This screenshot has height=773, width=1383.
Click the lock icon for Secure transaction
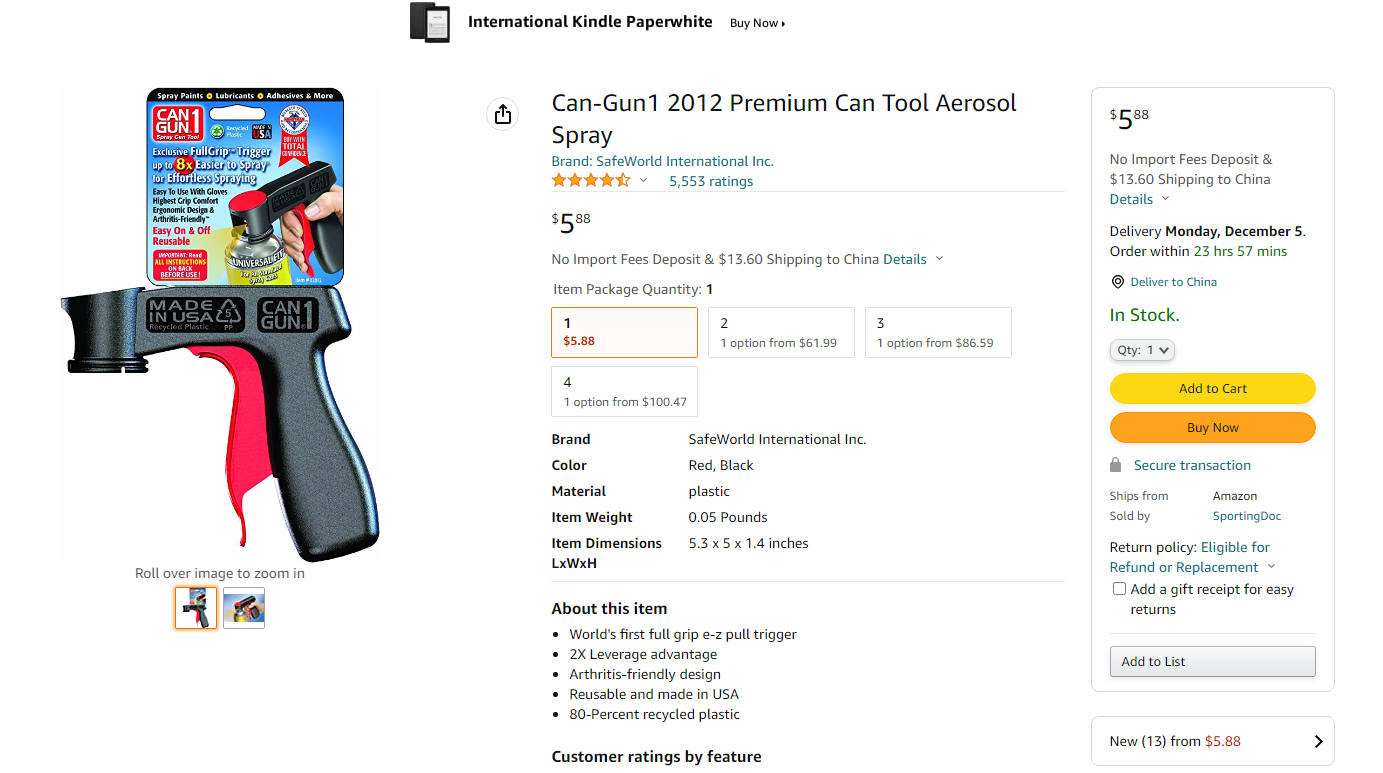[x=1116, y=465]
